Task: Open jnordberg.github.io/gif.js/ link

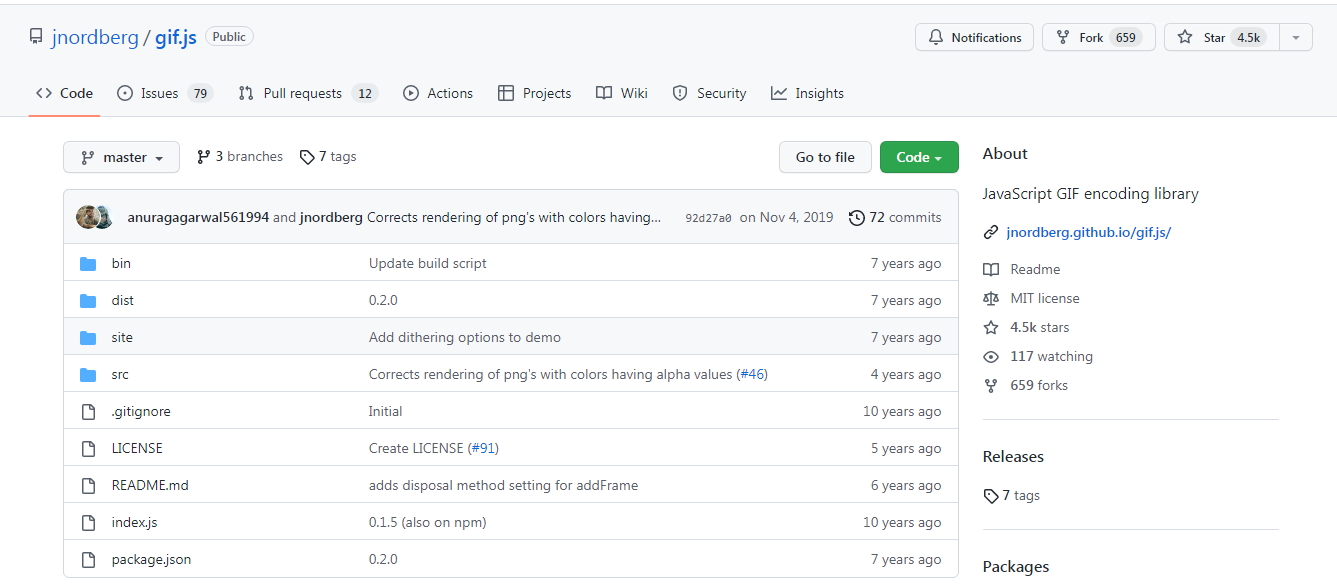Action: 1089,232
